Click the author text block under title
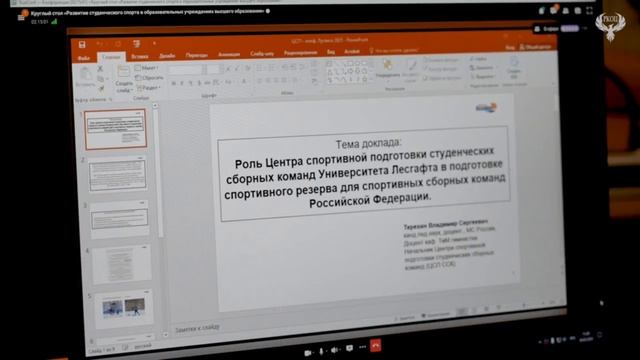 (449, 244)
